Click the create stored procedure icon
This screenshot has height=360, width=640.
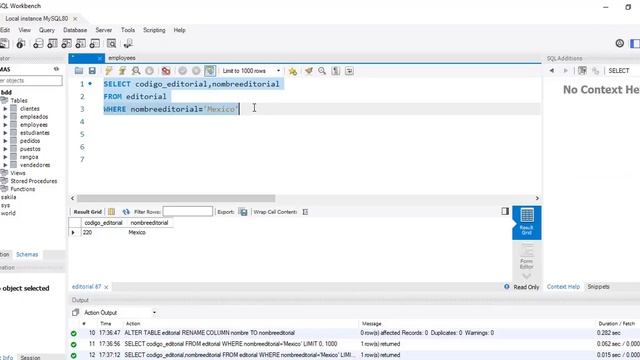click(x=81, y=44)
